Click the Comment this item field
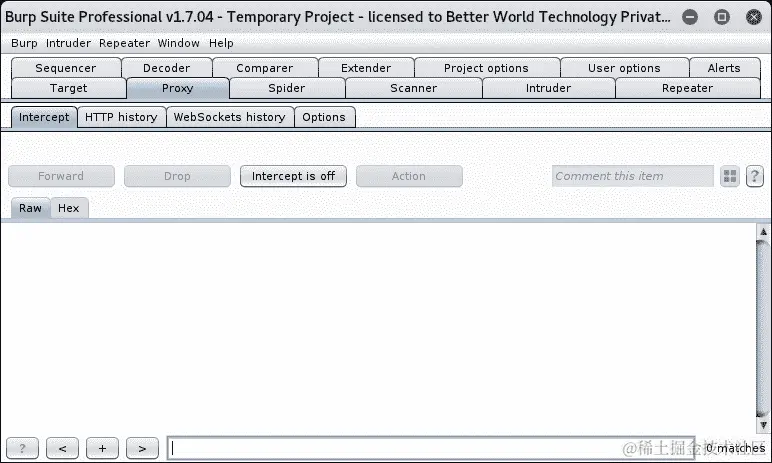This screenshot has height=463, width=772. (633, 176)
